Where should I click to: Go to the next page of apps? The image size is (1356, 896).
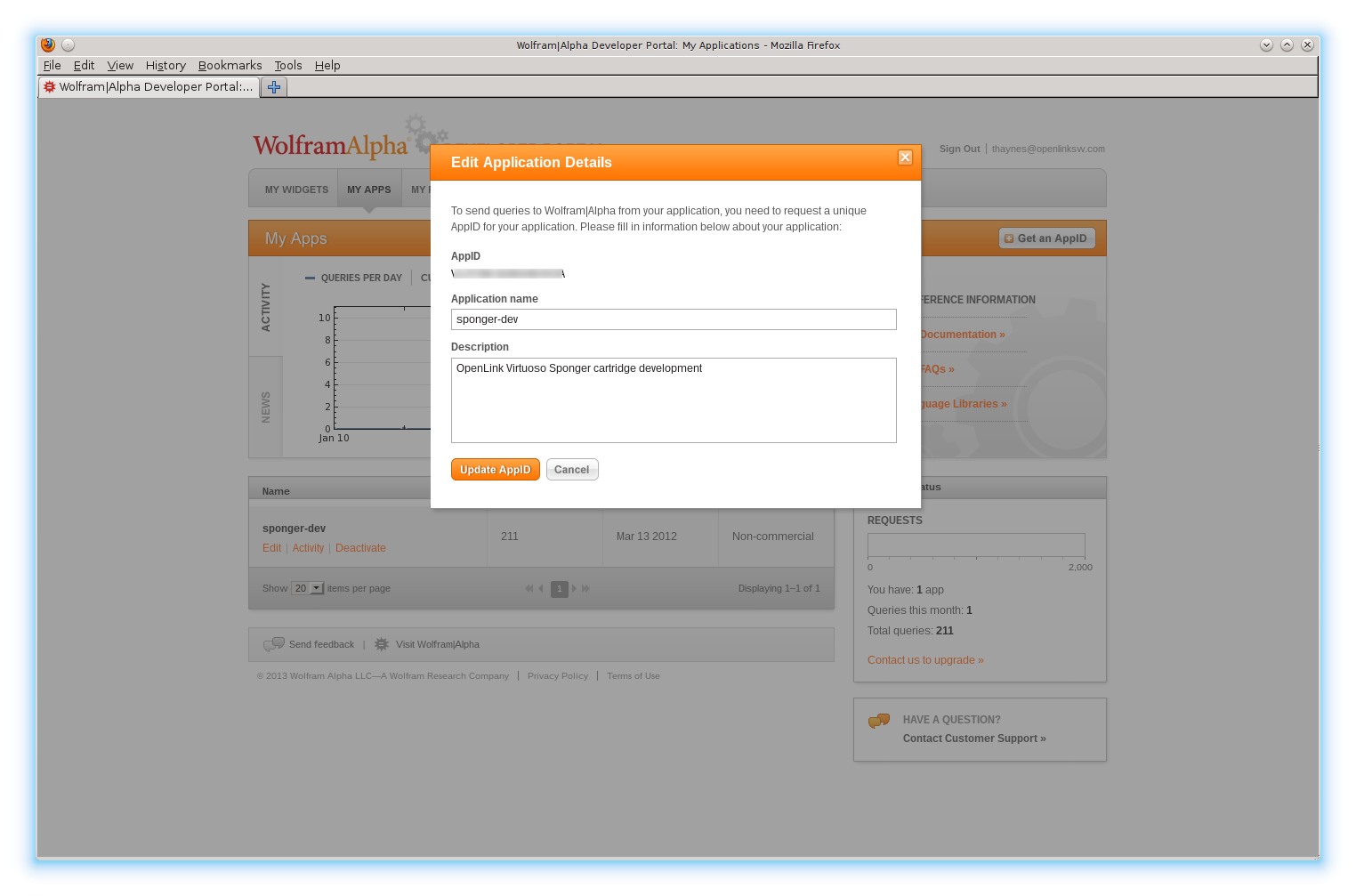pos(575,588)
